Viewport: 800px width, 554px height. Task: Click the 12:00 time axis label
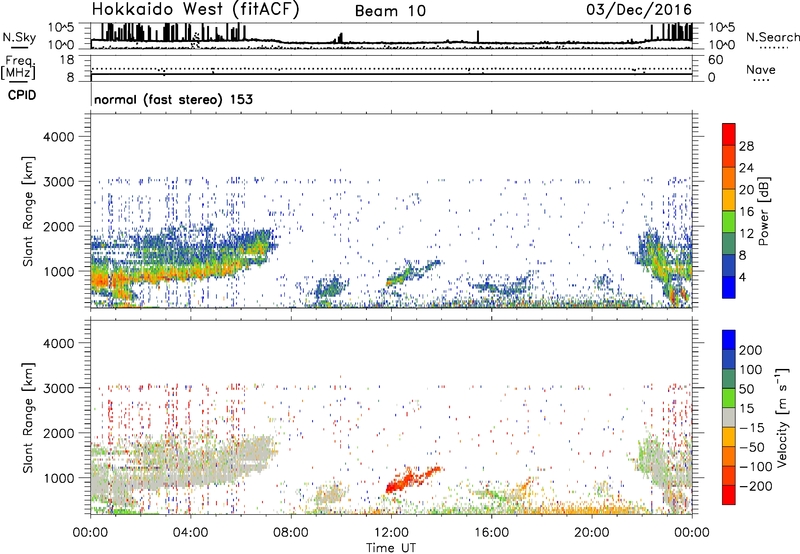pyautogui.click(x=391, y=533)
